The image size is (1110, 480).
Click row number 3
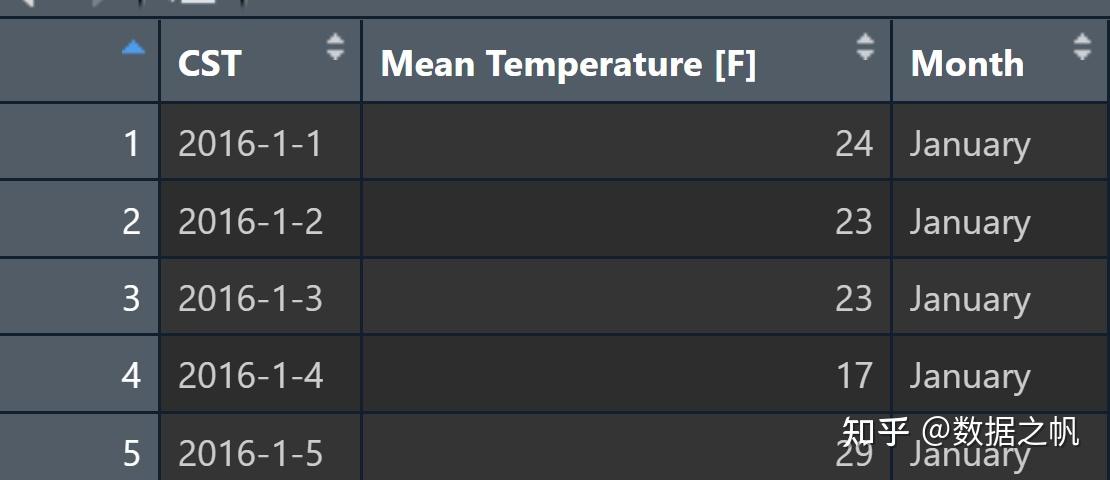(131, 298)
